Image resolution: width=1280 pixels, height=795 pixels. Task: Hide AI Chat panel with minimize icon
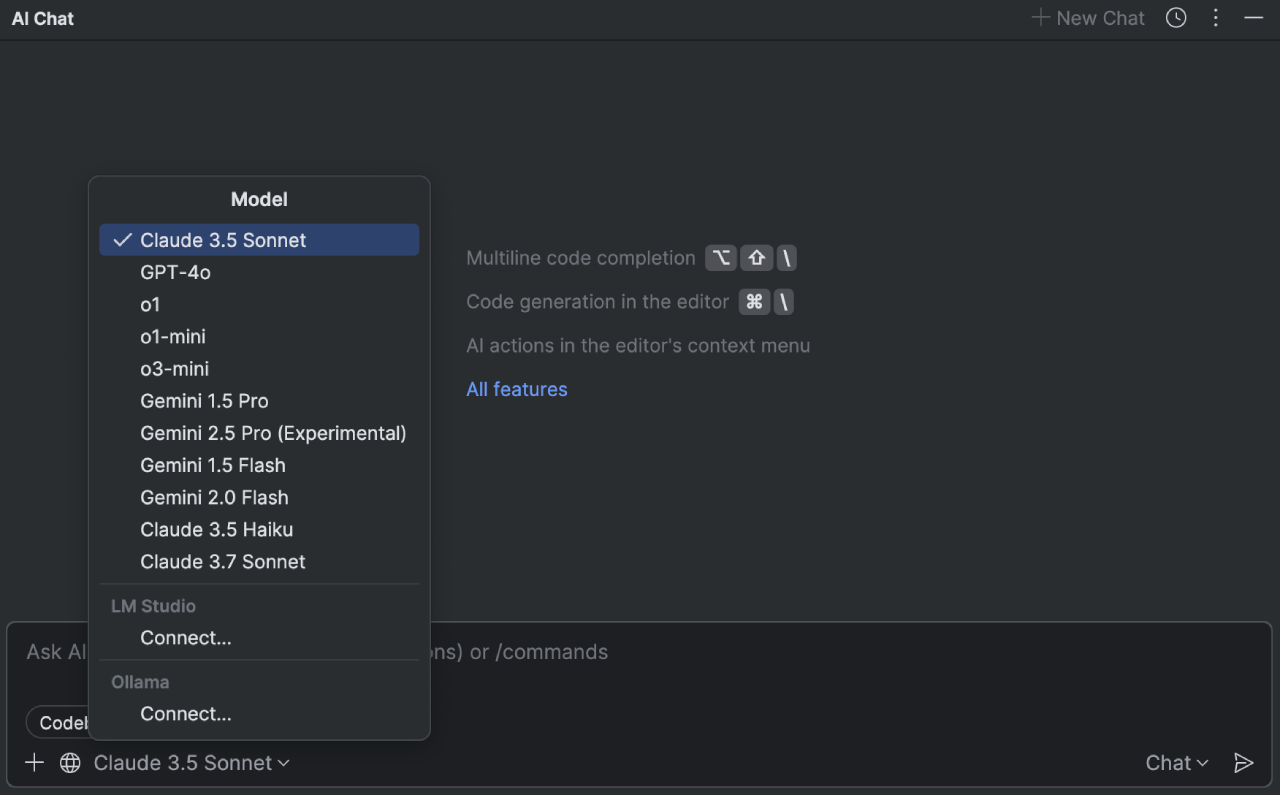point(1254,18)
